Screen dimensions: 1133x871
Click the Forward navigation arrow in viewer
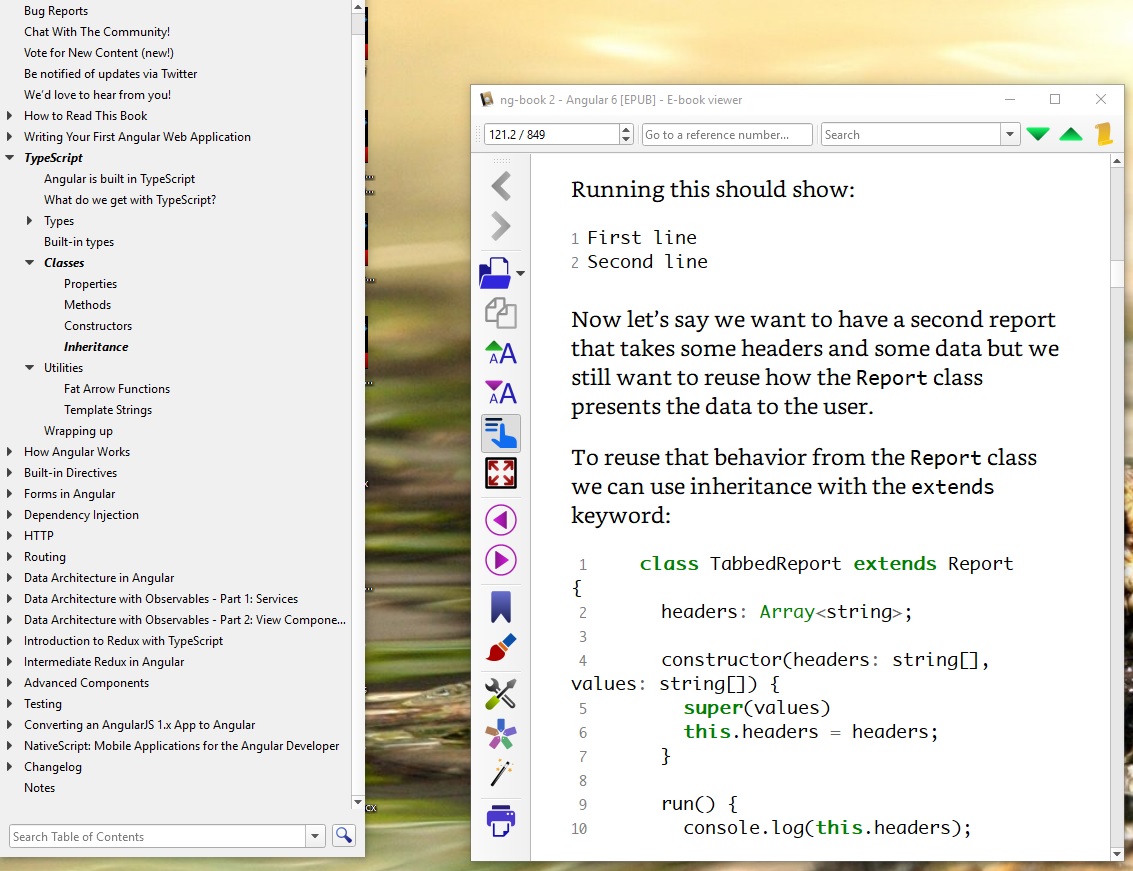click(501, 226)
